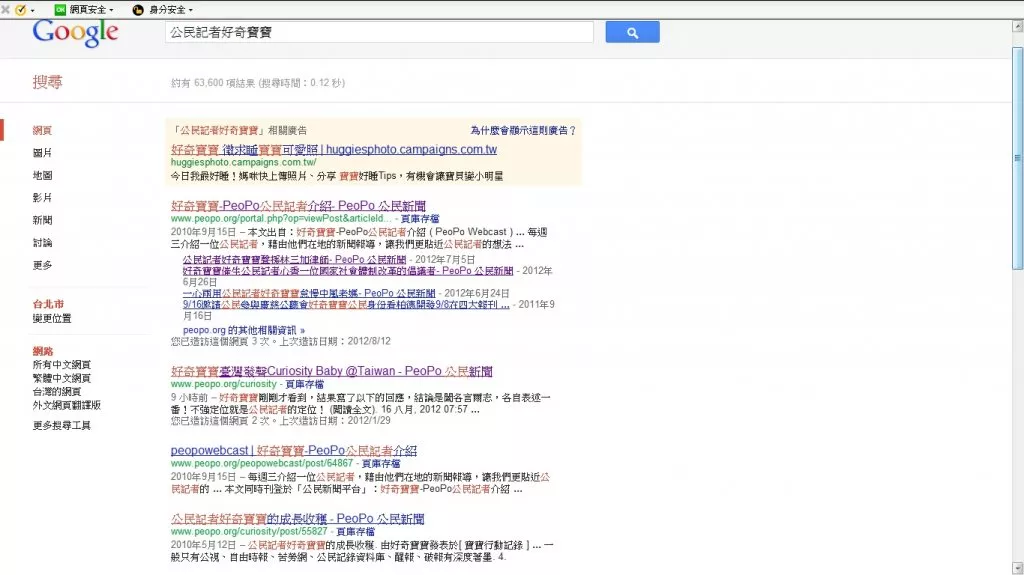Click the search box containing 公民記者好奇寶寶
This screenshot has width=1024, height=575.
click(378, 33)
